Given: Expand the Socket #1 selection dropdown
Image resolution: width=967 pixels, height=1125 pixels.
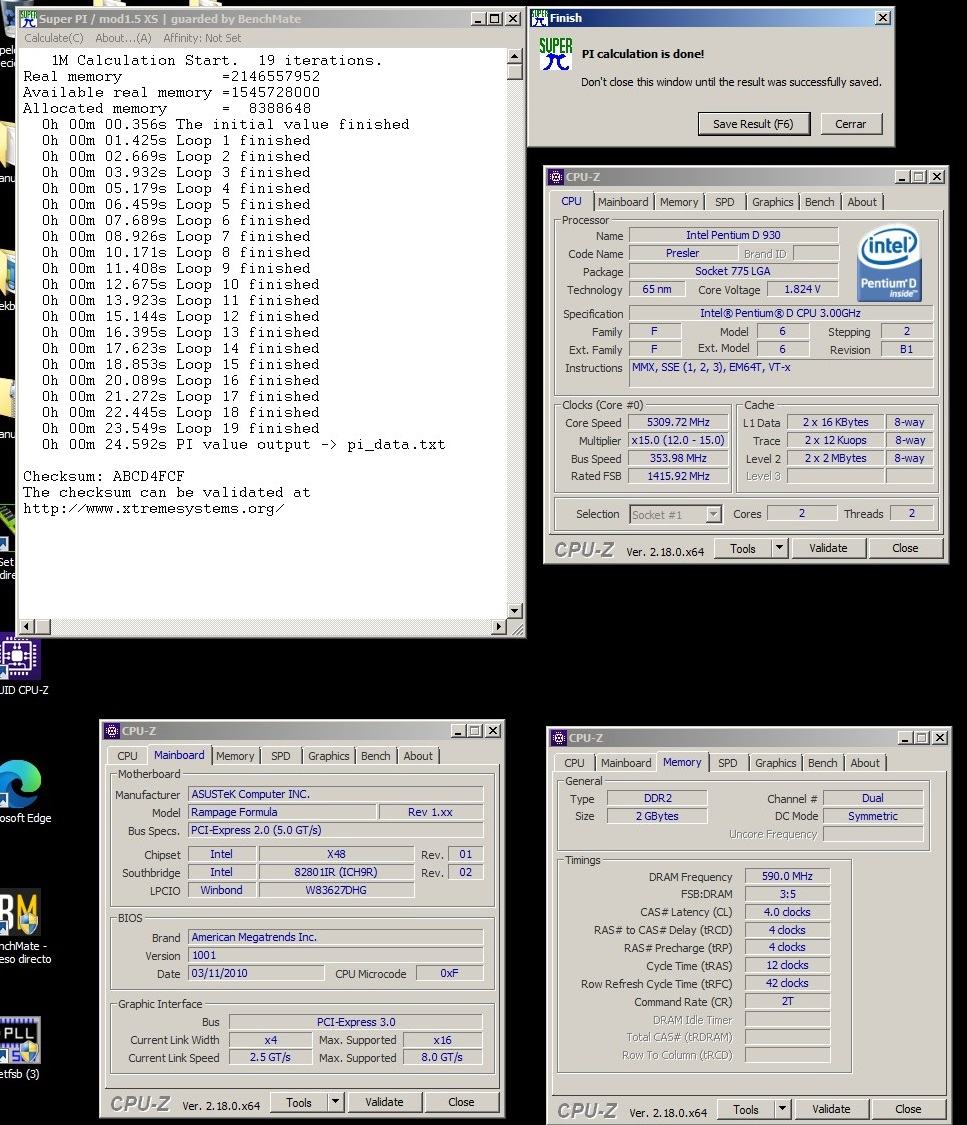Looking at the screenshot, I should click(x=712, y=514).
